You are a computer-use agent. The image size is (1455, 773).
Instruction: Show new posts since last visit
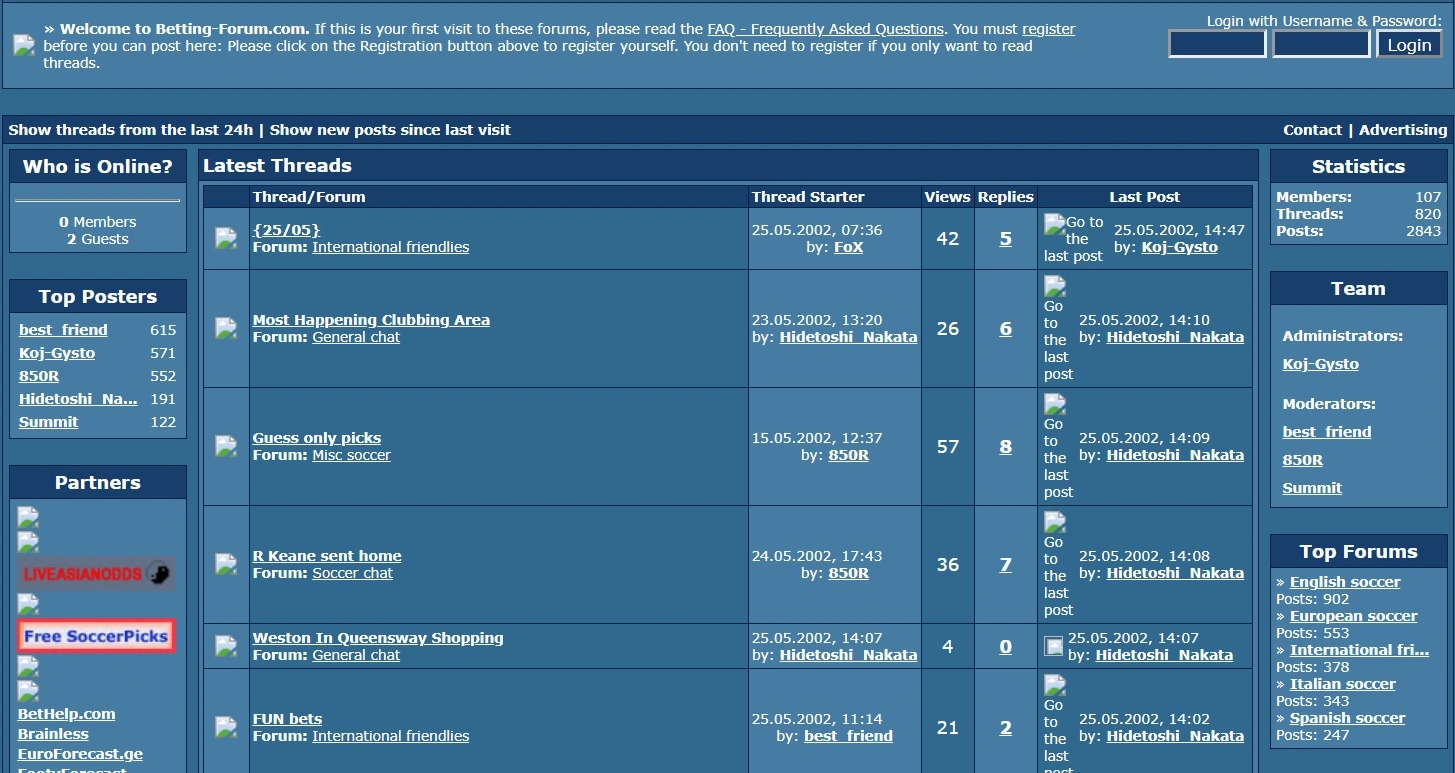click(x=390, y=130)
